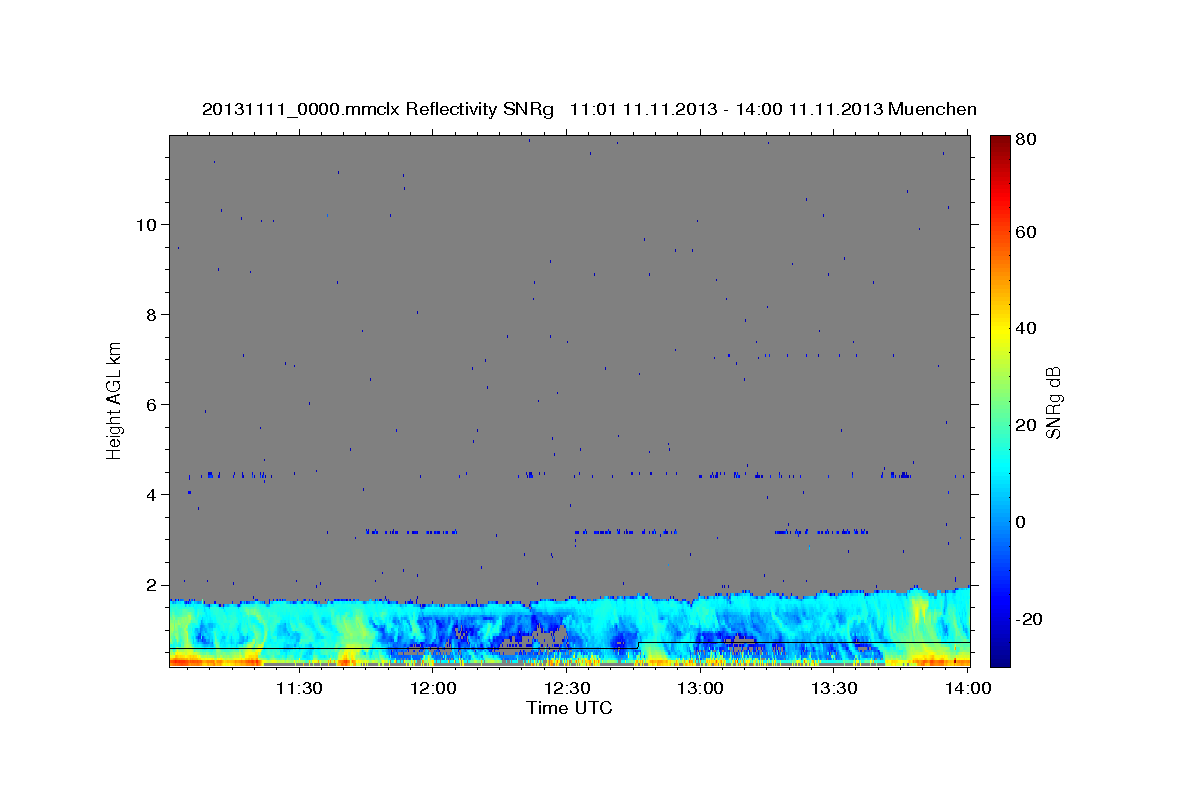Click the 11:30 time tick label
The width and height of the screenshot is (1200, 800).
299,688
